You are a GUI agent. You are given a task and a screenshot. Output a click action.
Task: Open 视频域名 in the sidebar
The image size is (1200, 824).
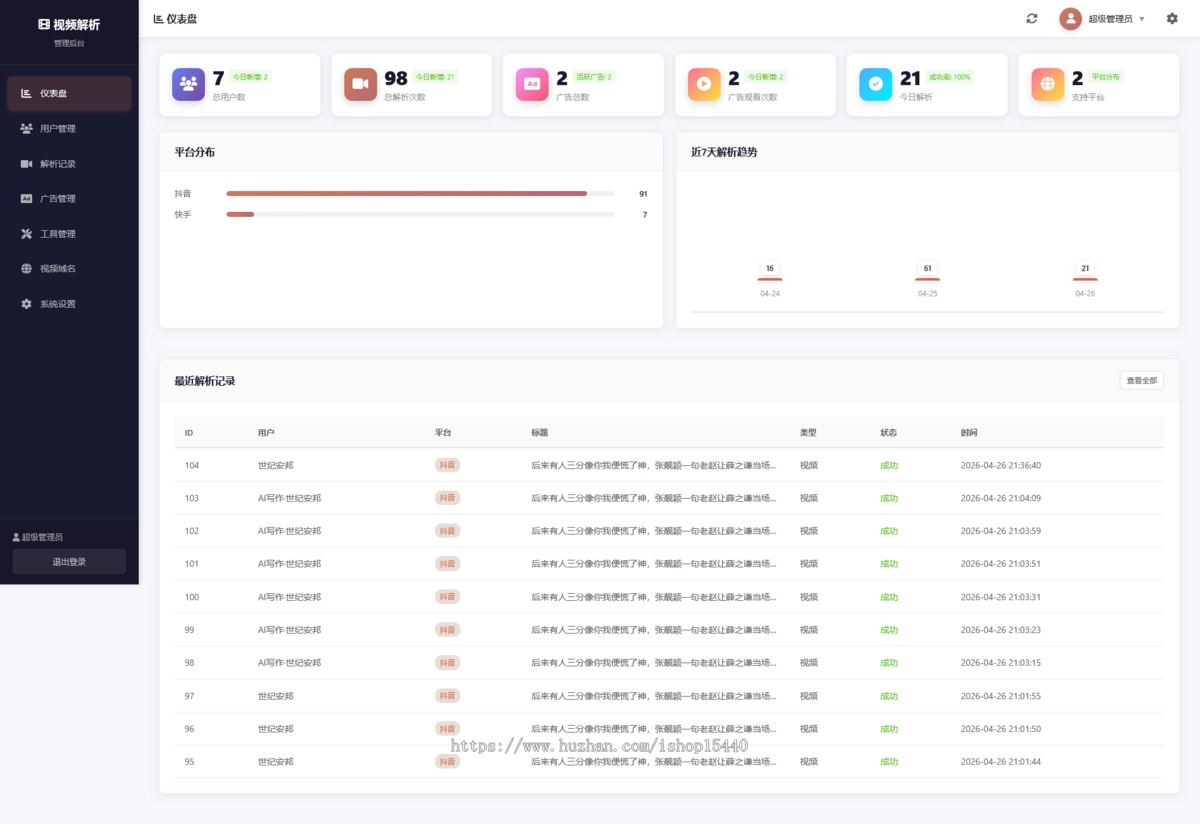pyautogui.click(x=69, y=268)
